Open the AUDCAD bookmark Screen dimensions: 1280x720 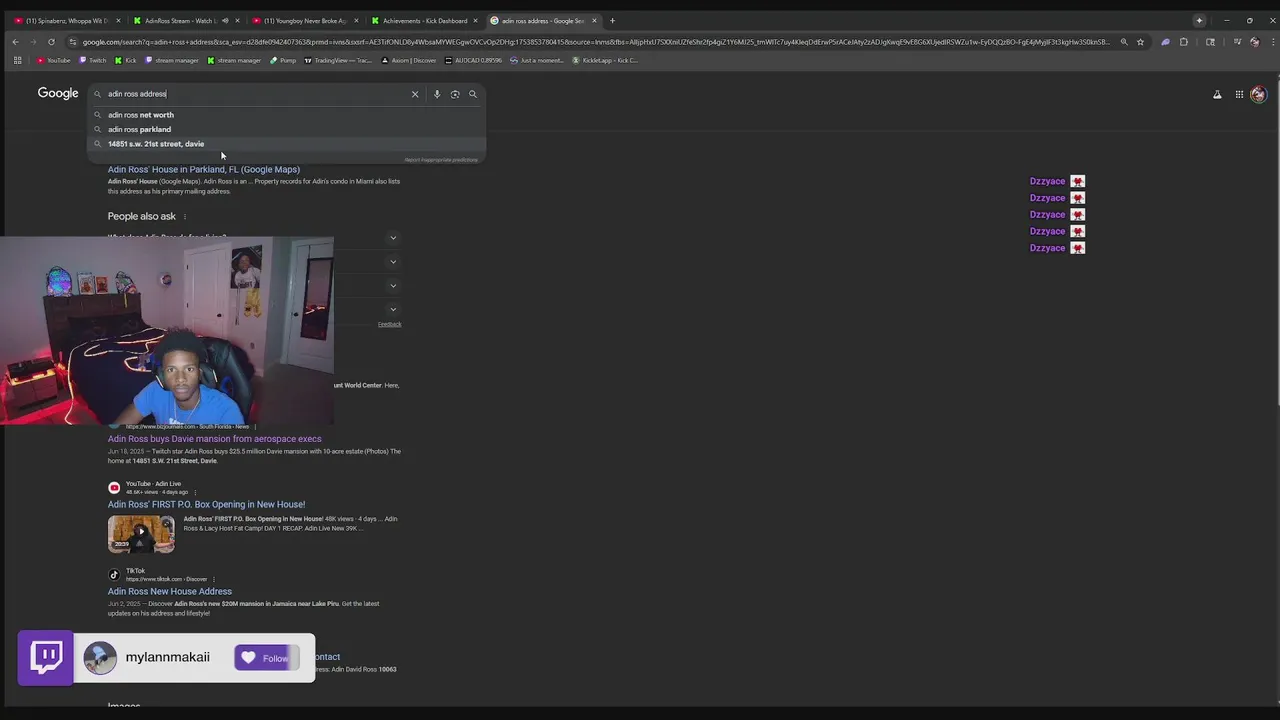point(474,60)
